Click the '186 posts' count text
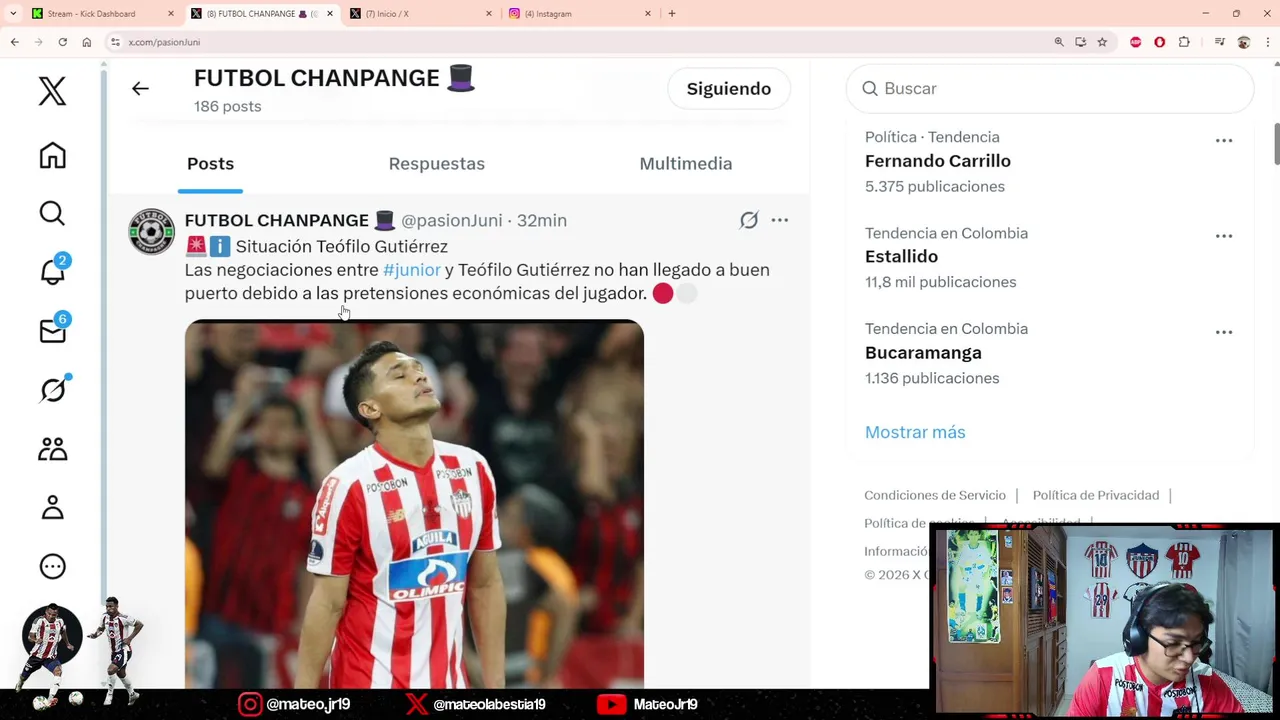Screen dimensions: 1280x720 pyautogui.click(x=227, y=106)
